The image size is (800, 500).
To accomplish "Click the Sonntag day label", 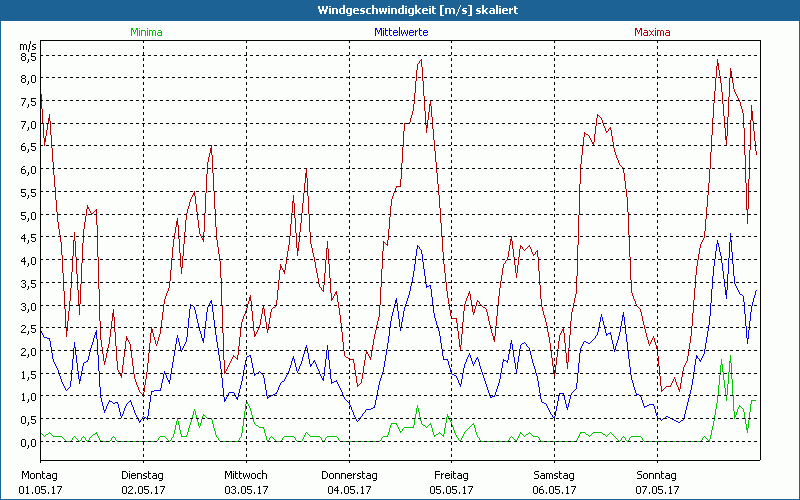I will 657,476.
